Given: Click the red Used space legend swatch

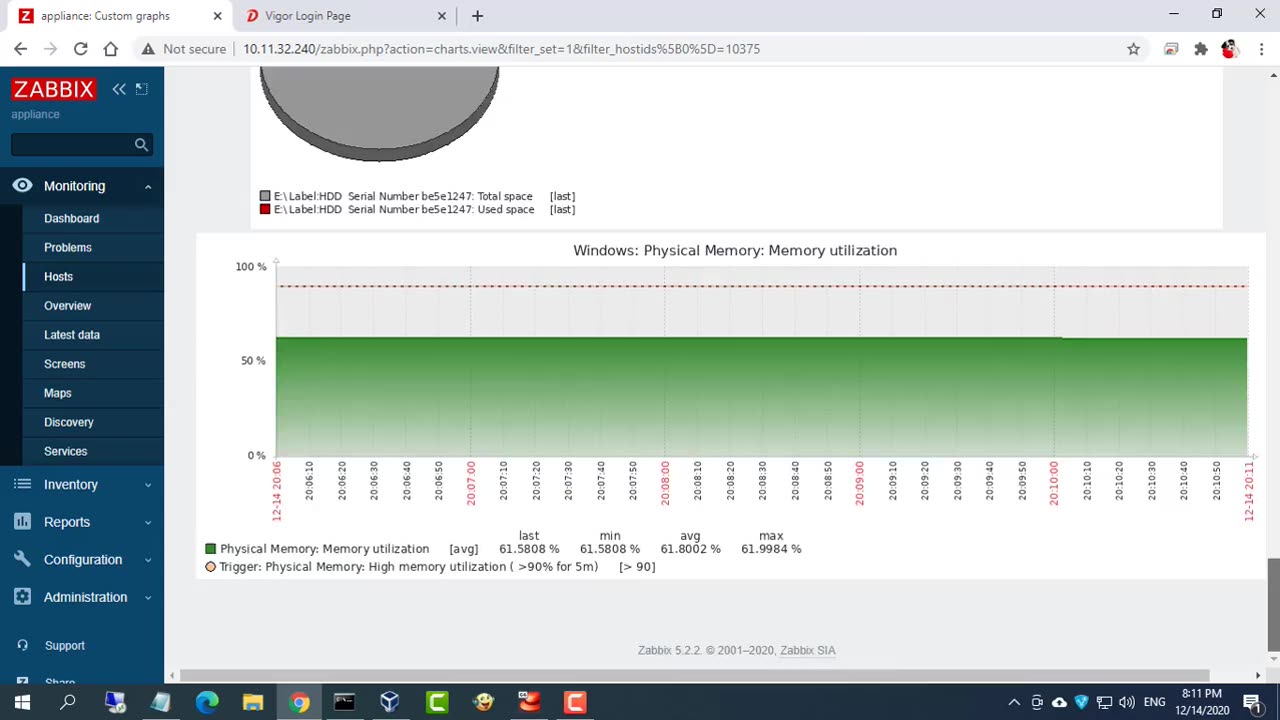Looking at the screenshot, I should (265, 210).
